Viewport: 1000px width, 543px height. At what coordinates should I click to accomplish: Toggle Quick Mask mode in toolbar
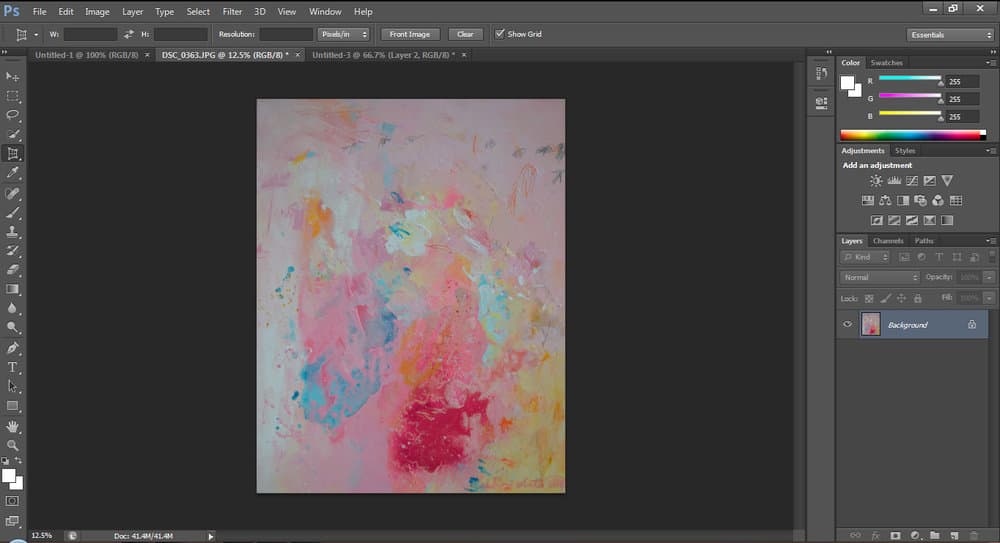pos(12,501)
